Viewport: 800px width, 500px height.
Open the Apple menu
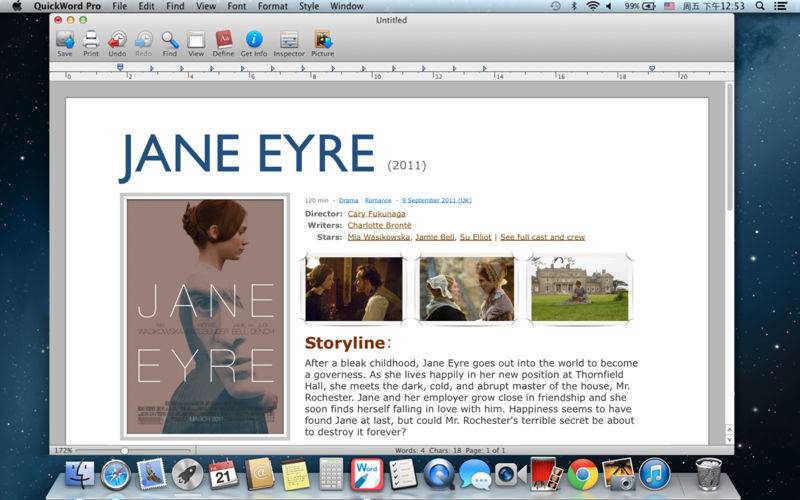[x=17, y=6]
